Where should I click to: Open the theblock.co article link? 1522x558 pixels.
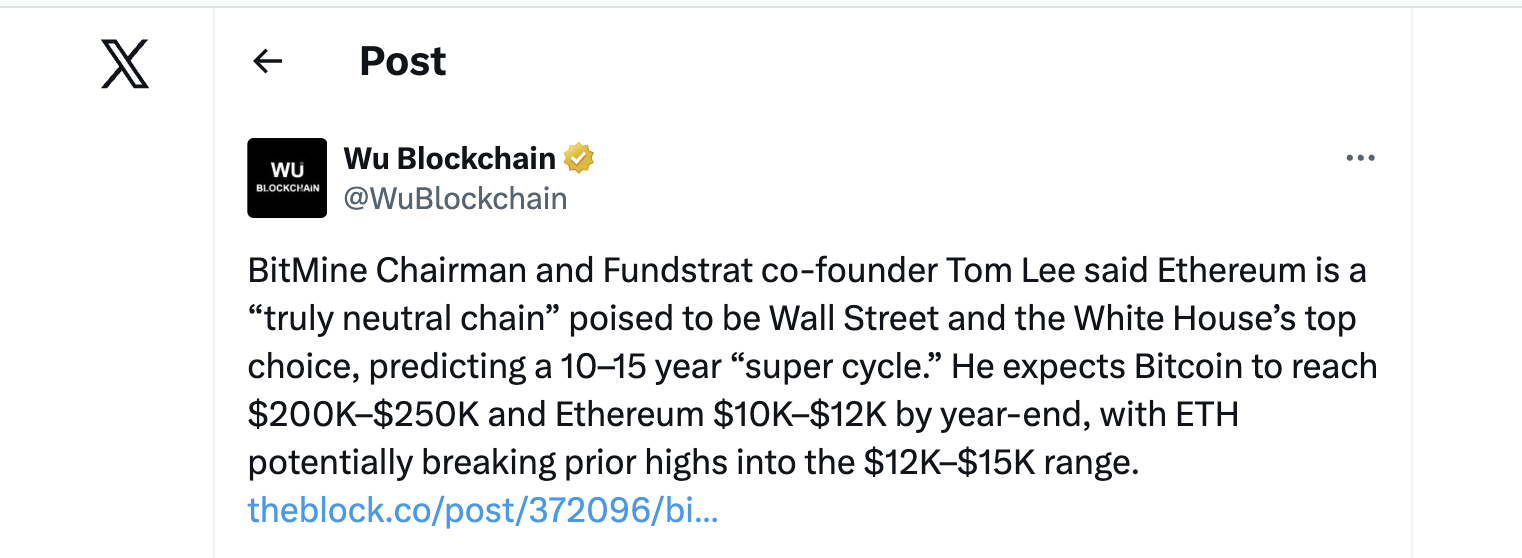click(x=482, y=511)
